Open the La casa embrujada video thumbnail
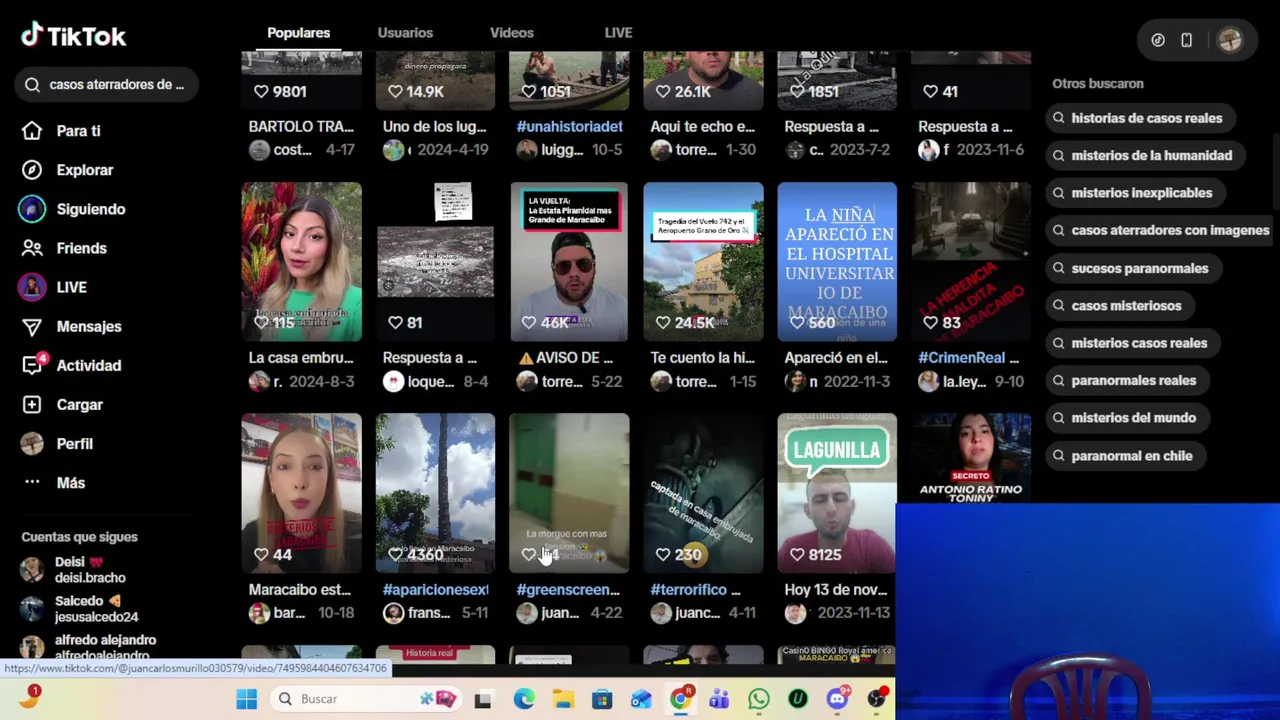1280x720 pixels. coord(301,262)
